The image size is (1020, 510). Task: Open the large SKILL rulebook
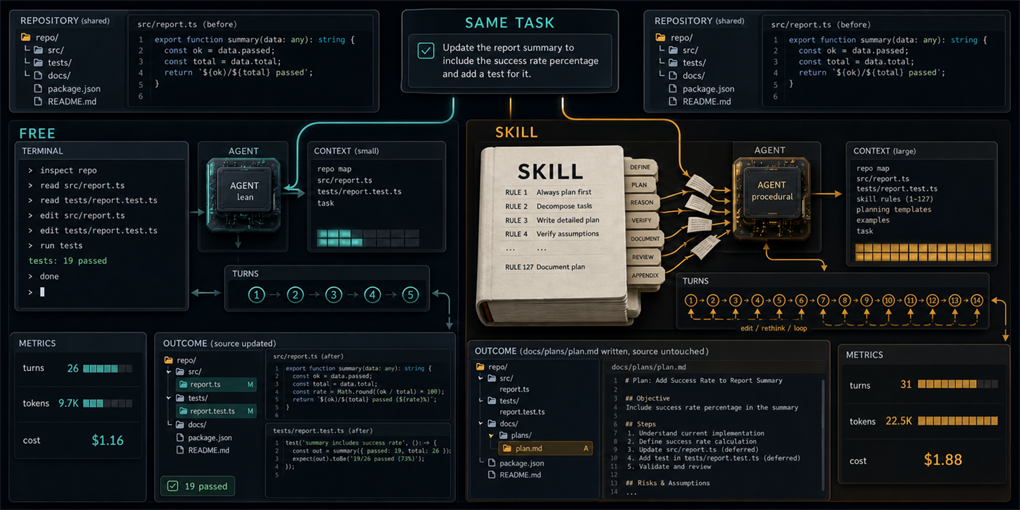click(x=551, y=233)
